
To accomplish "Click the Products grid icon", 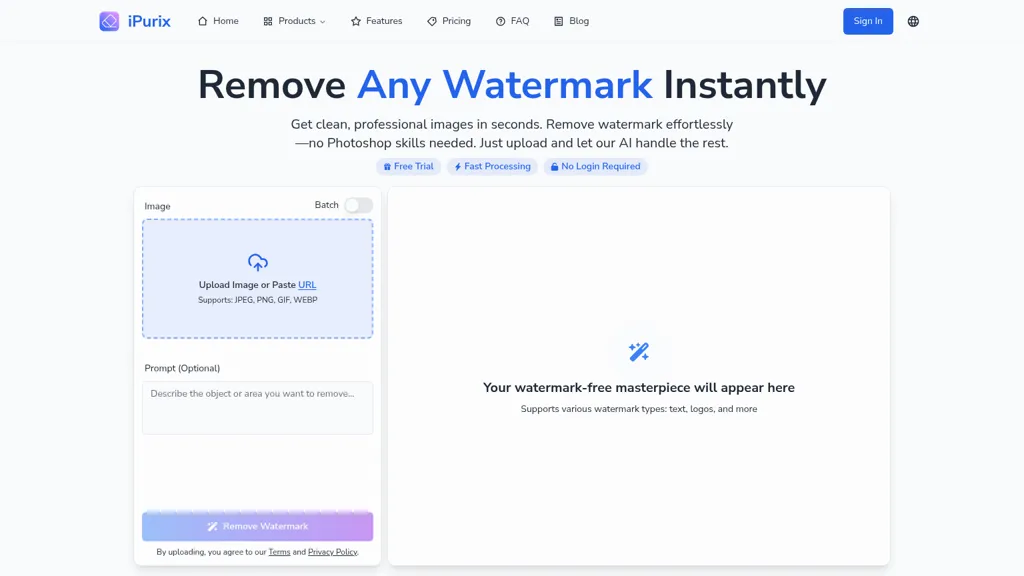I will click(268, 21).
